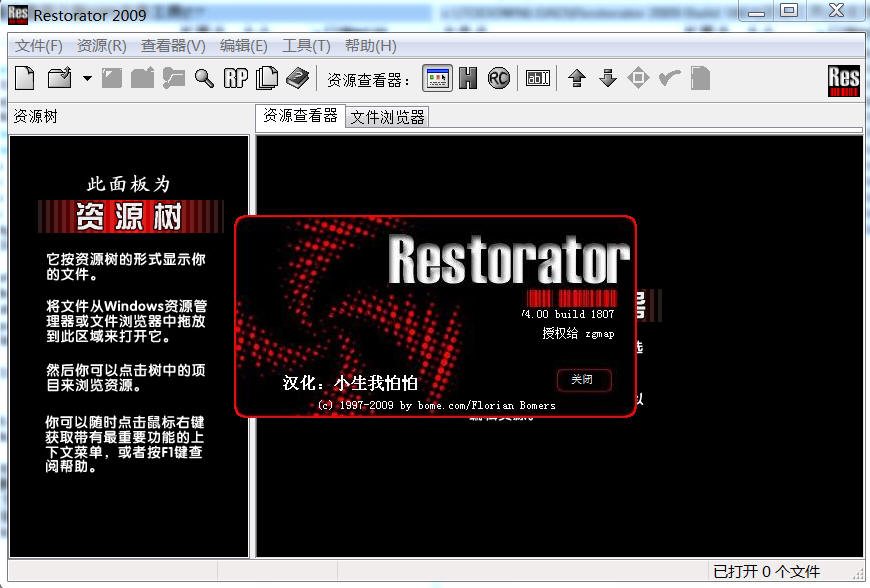870x588 pixels.
Task: Open the 工具(T) menu
Action: click(306, 45)
